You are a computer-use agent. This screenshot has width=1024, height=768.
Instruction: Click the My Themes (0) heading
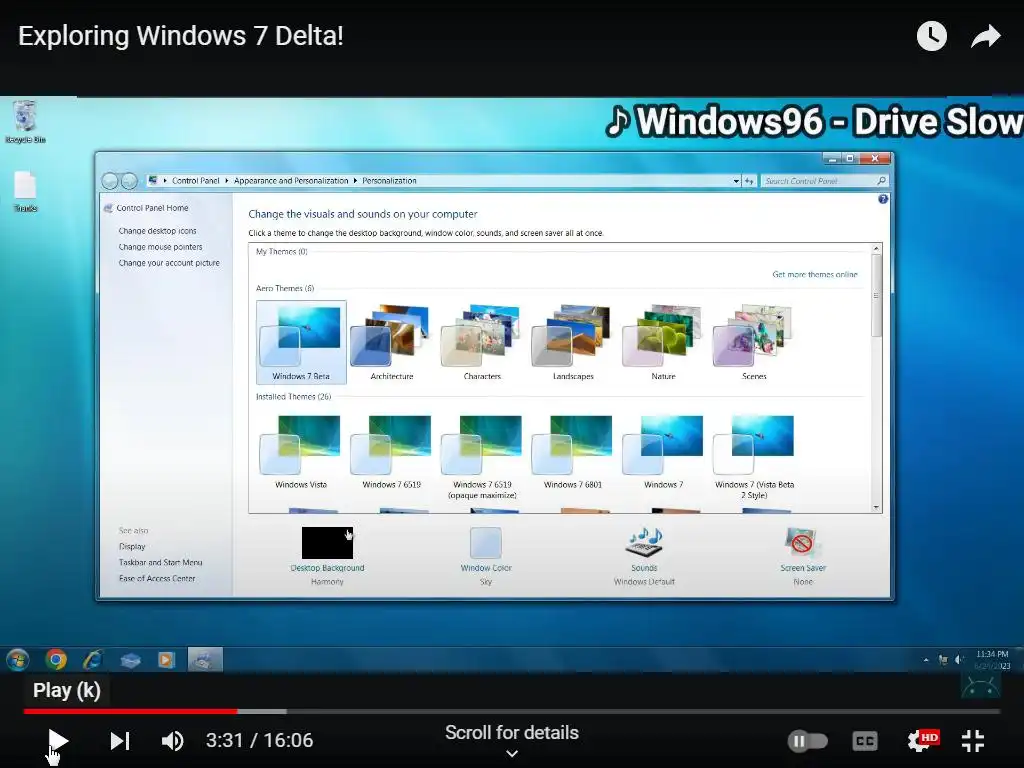click(x=281, y=251)
